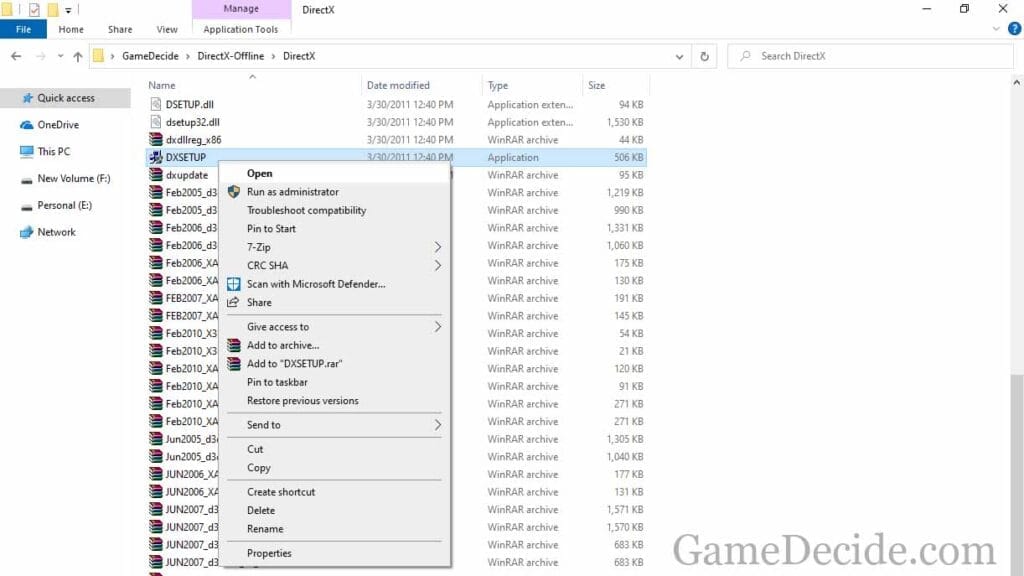Click the Microsoft Defender scan icon

click(x=233, y=284)
